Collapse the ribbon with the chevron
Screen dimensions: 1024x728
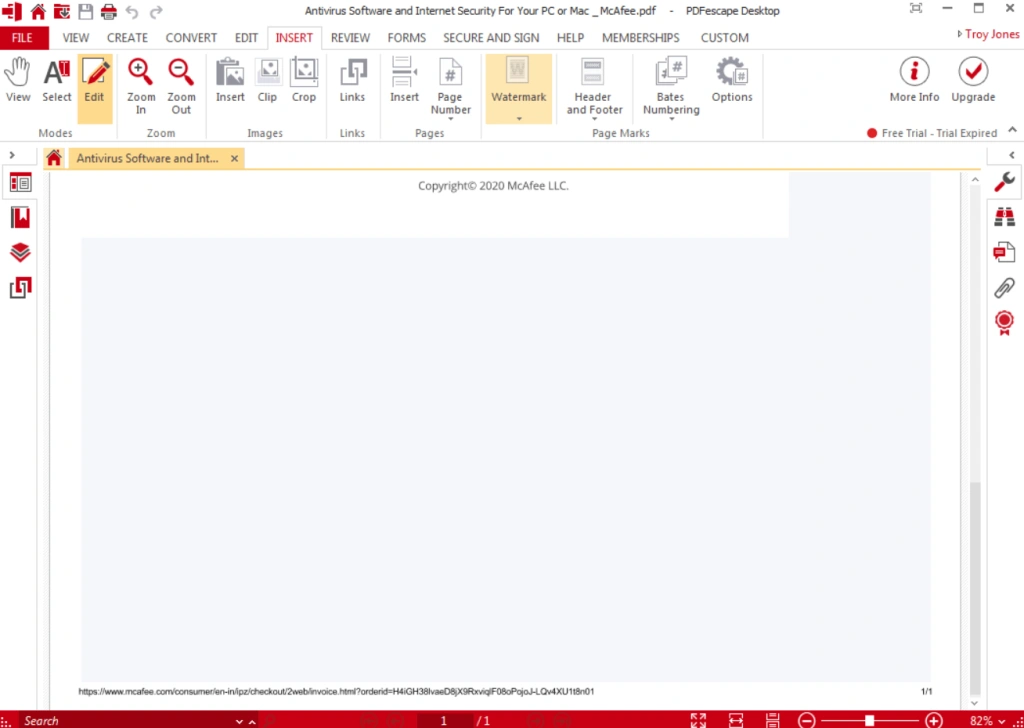(x=1012, y=130)
